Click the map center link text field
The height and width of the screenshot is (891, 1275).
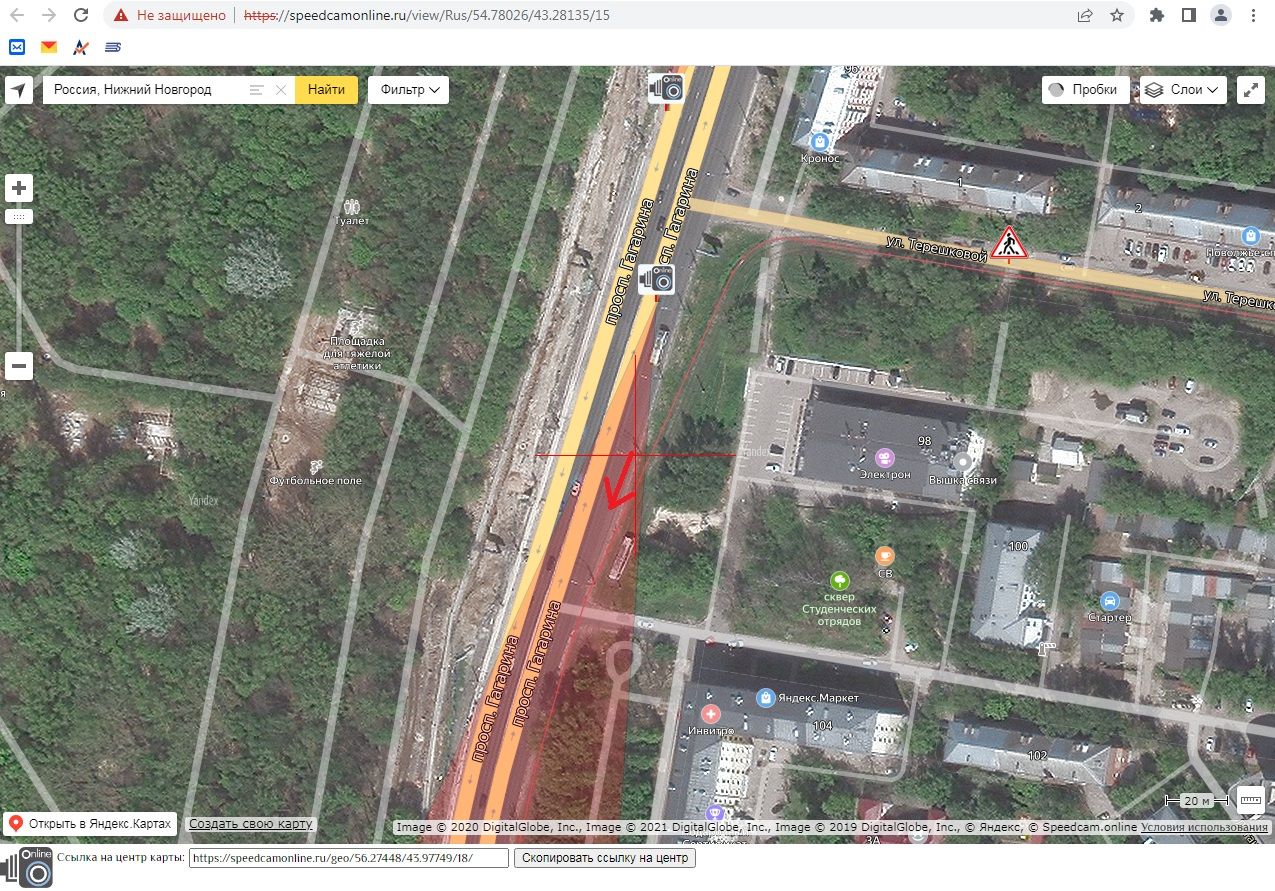click(348, 858)
